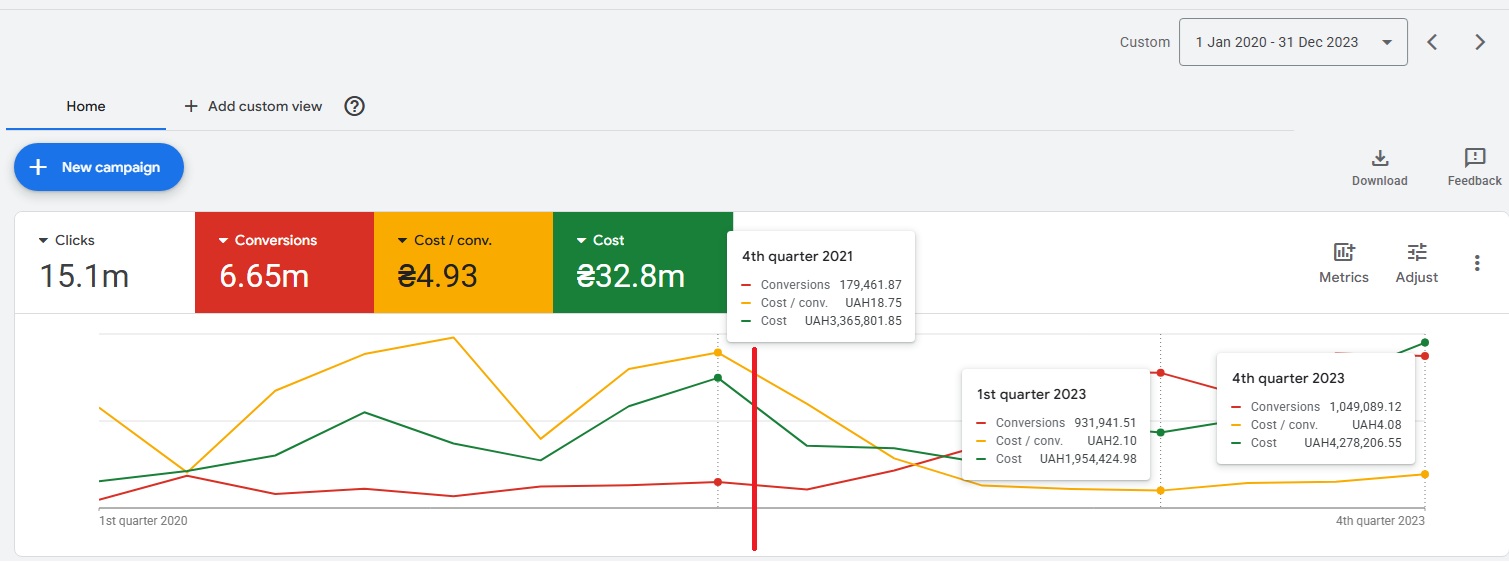The height and width of the screenshot is (562, 1509).
Task: Click the Download icon
Action: point(1380,158)
